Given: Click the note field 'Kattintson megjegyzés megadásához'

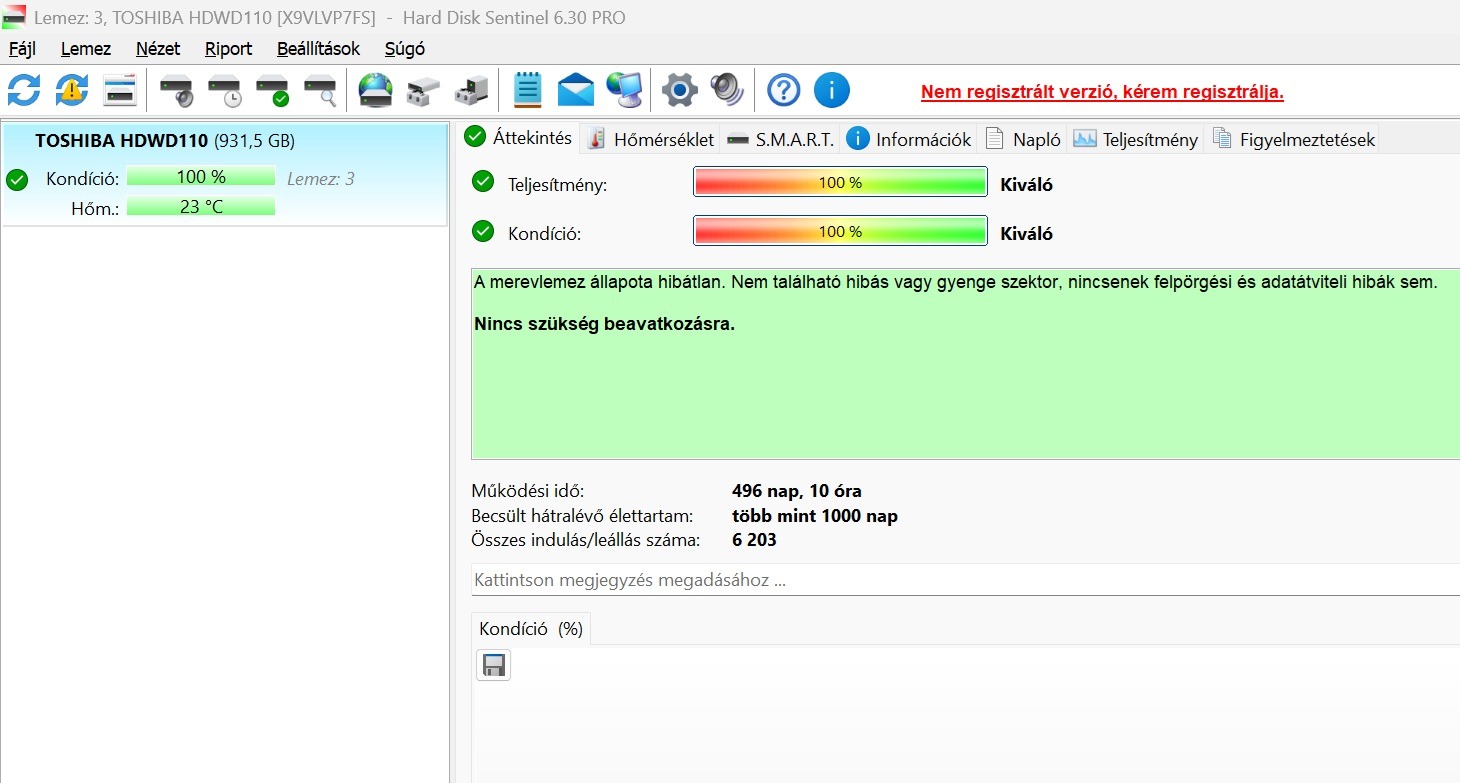Looking at the screenshot, I should 965,580.
